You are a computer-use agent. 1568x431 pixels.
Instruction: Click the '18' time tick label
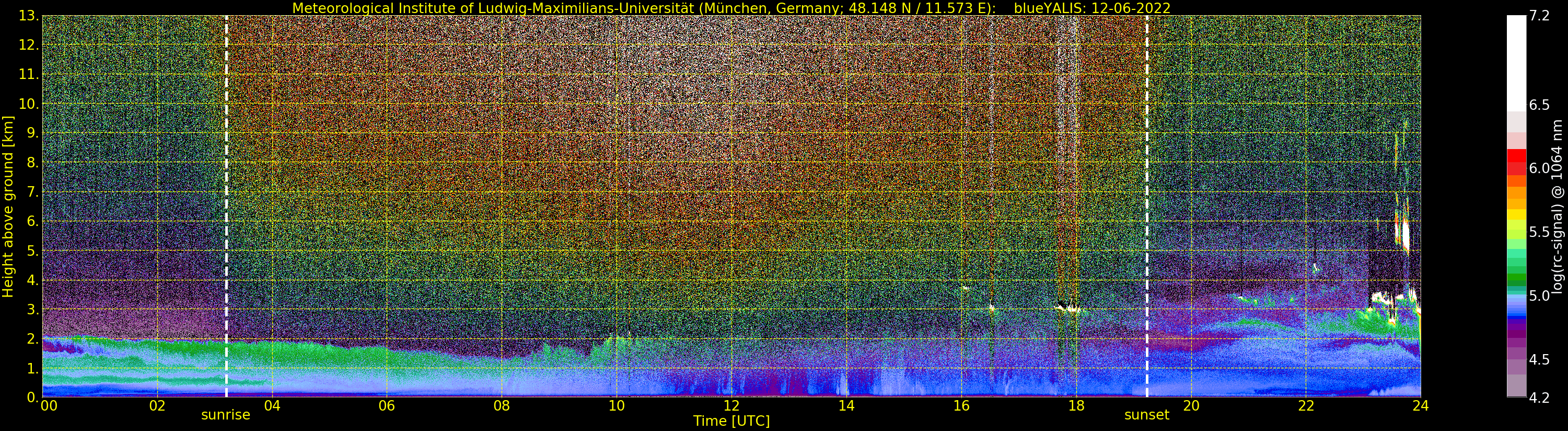(1076, 405)
